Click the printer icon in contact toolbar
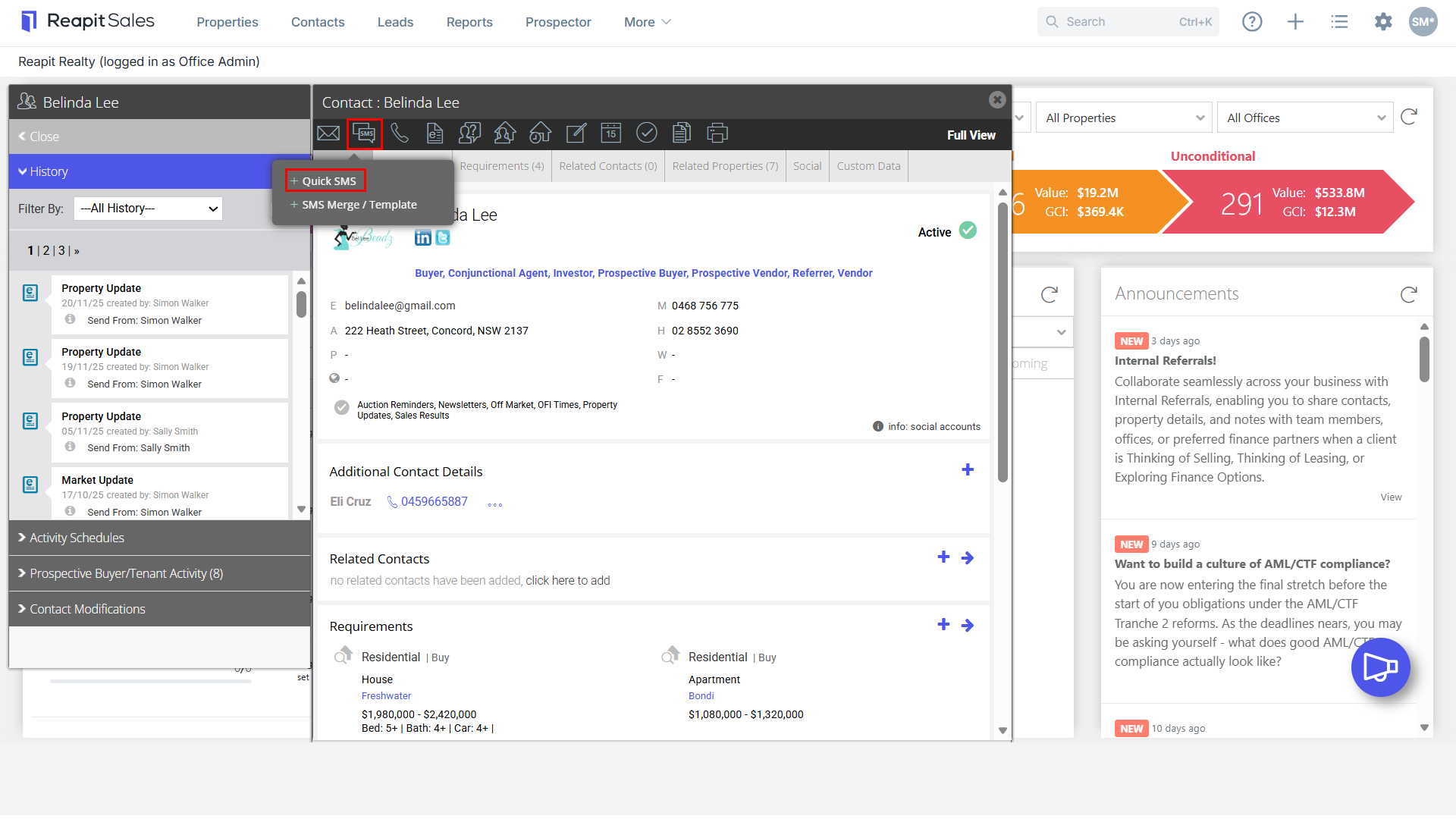This screenshot has height=819, width=1456. [717, 133]
